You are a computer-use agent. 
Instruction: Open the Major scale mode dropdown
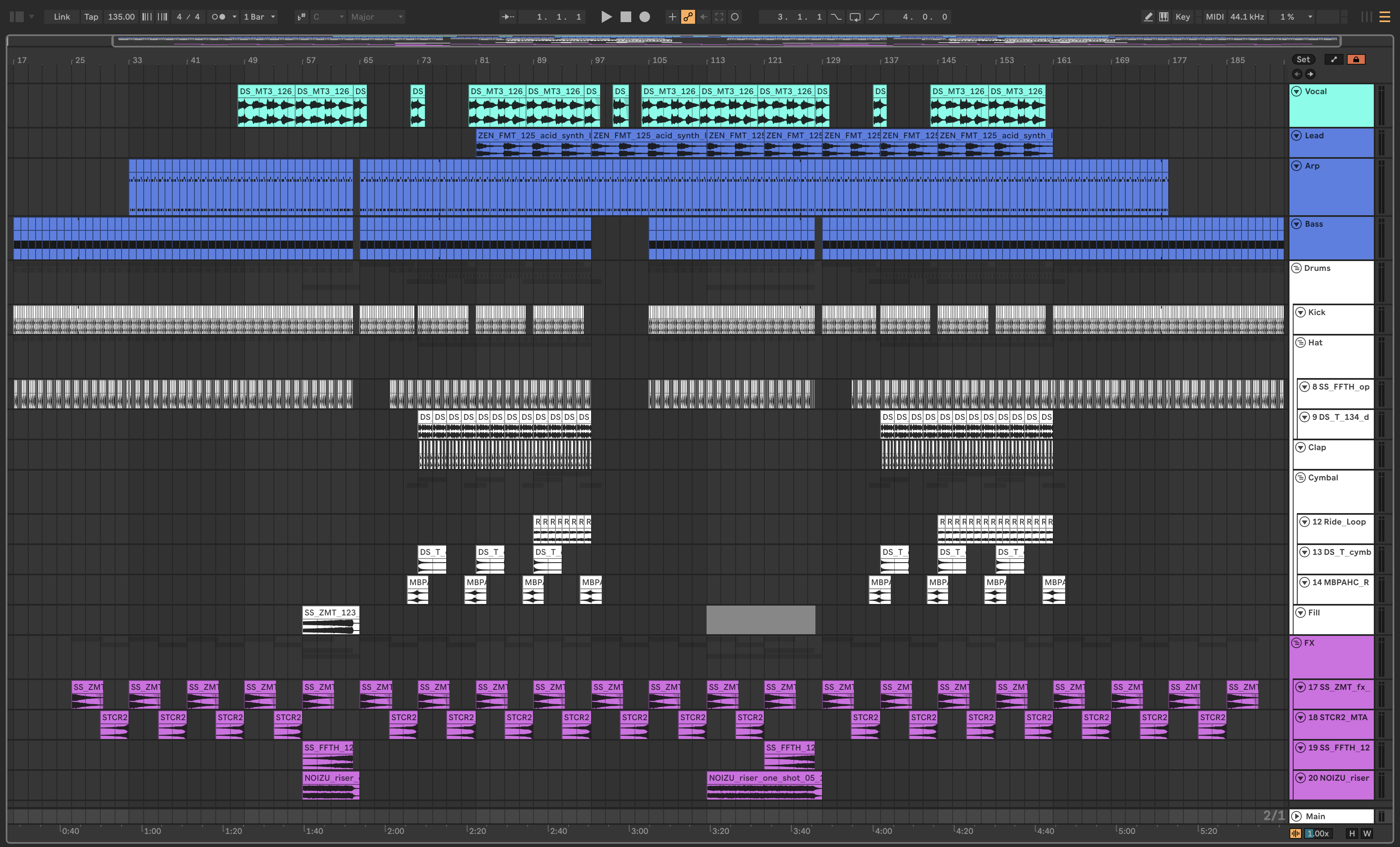tap(377, 17)
